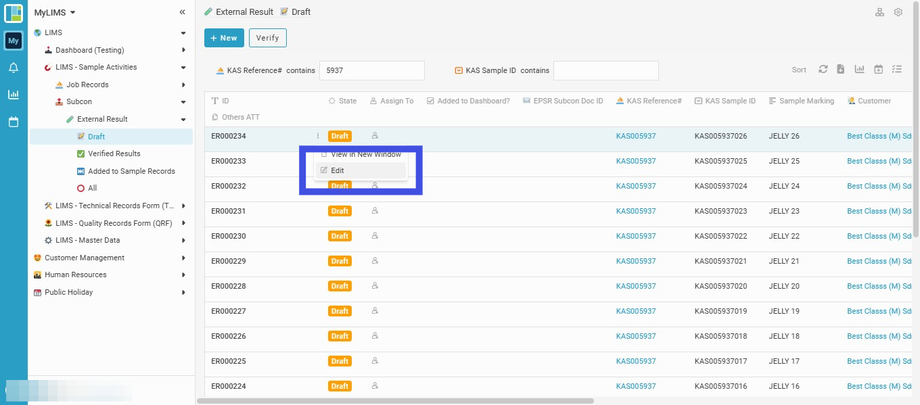
Task: Select record ID ER000228
Action: coord(229,286)
